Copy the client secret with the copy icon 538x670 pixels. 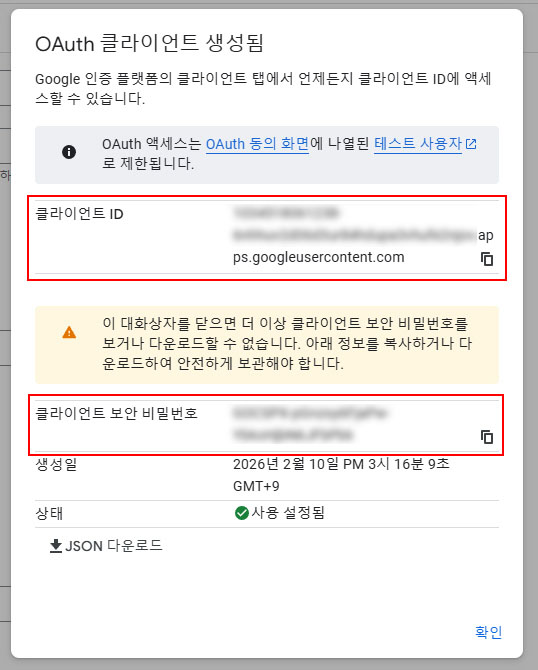(487, 437)
